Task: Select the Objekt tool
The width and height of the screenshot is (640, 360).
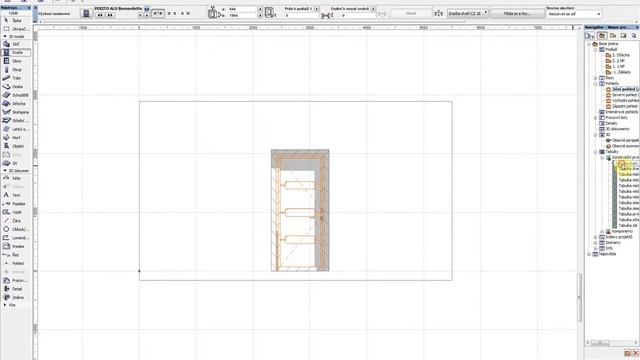Action: coord(16,146)
